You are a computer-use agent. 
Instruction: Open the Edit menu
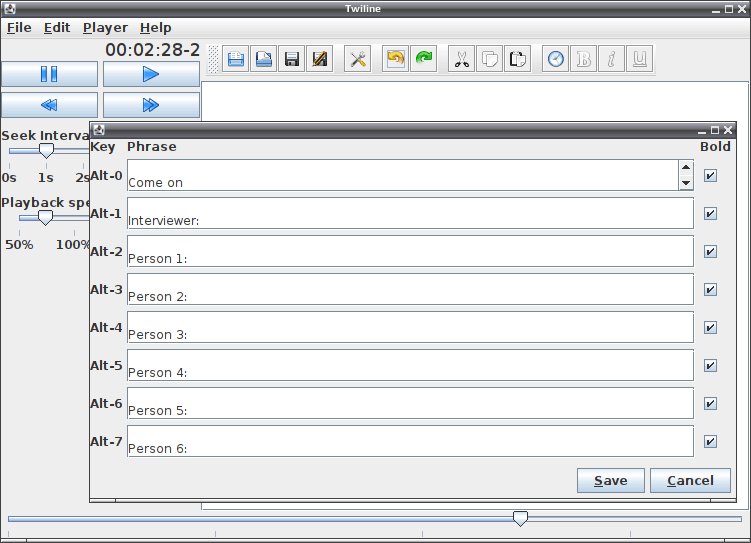tap(57, 28)
